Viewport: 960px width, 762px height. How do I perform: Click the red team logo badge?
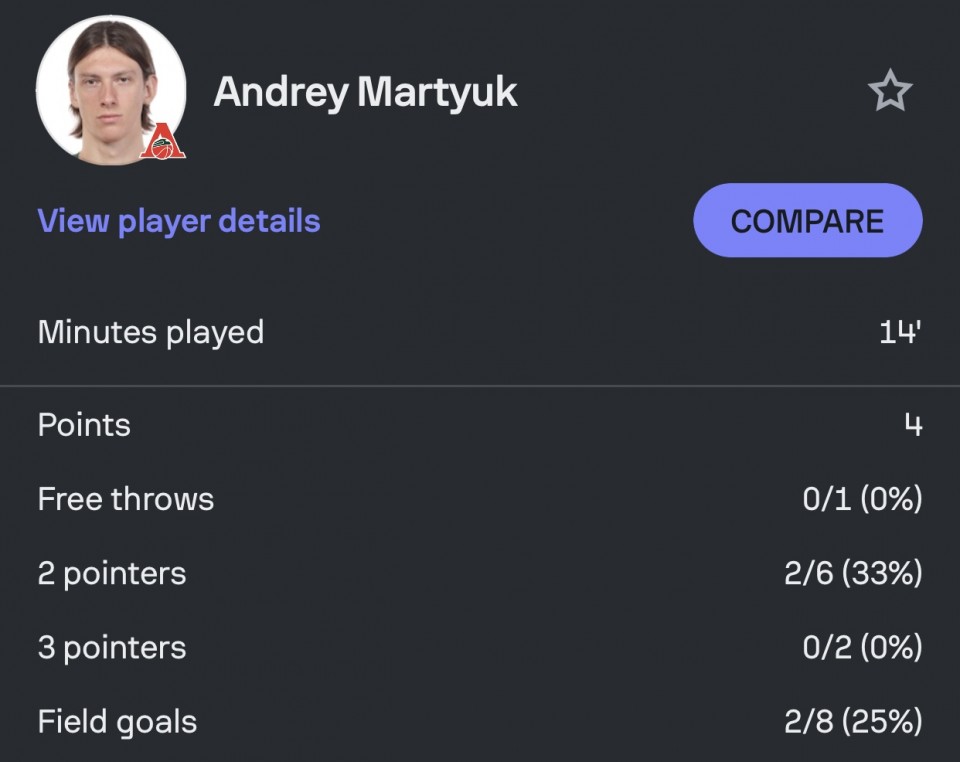162,141
